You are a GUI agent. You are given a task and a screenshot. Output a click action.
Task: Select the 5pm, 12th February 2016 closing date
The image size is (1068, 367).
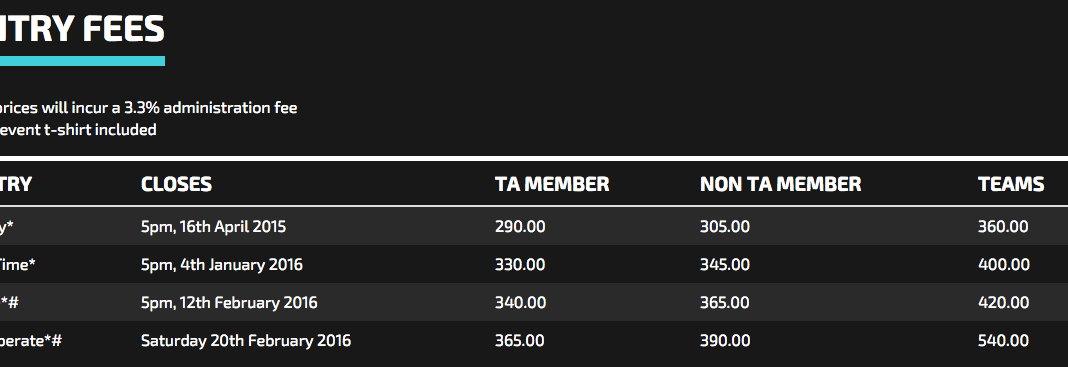tap(229, 302)
